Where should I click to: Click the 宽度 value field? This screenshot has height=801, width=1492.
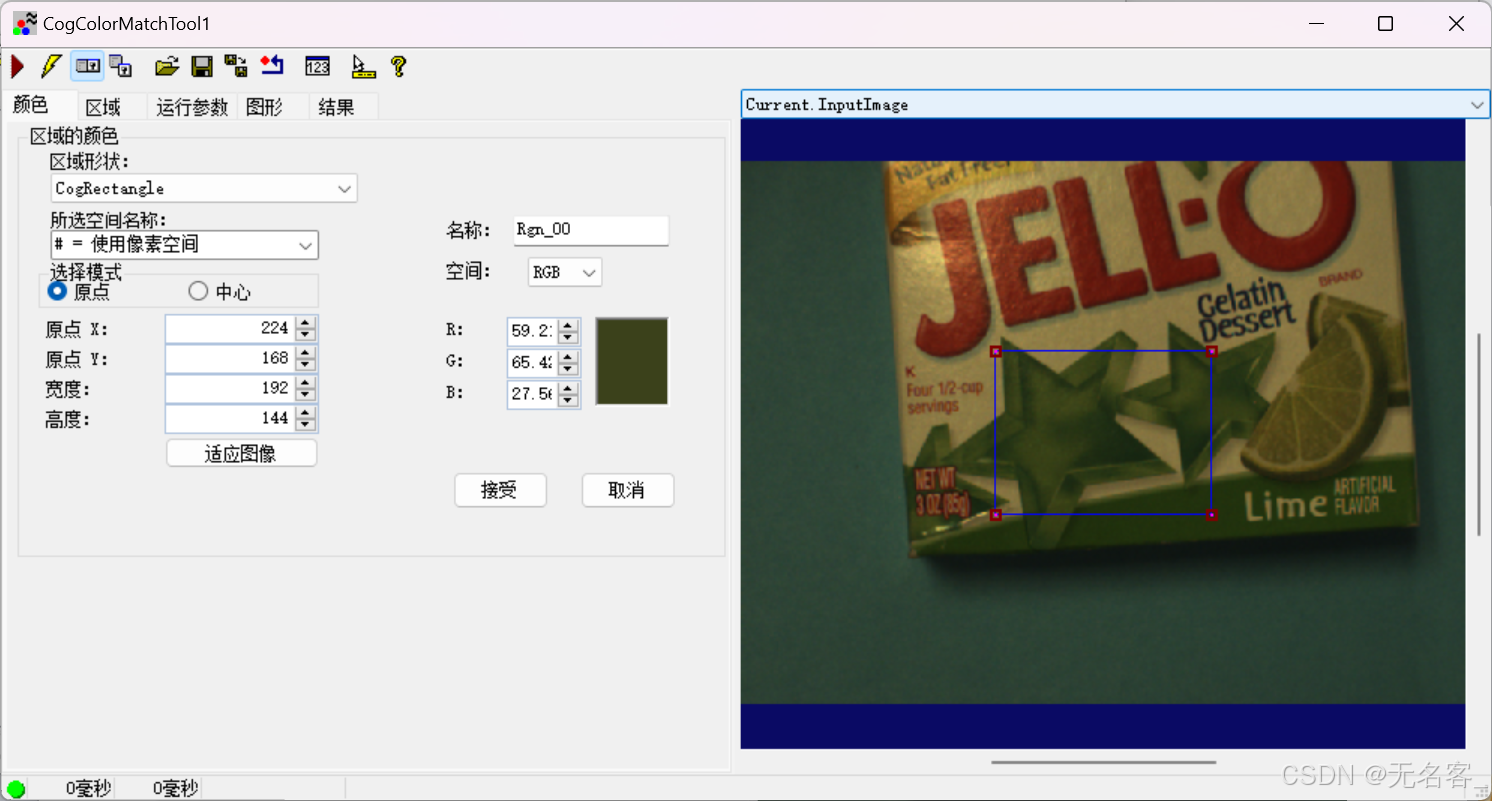click(230, 388)
